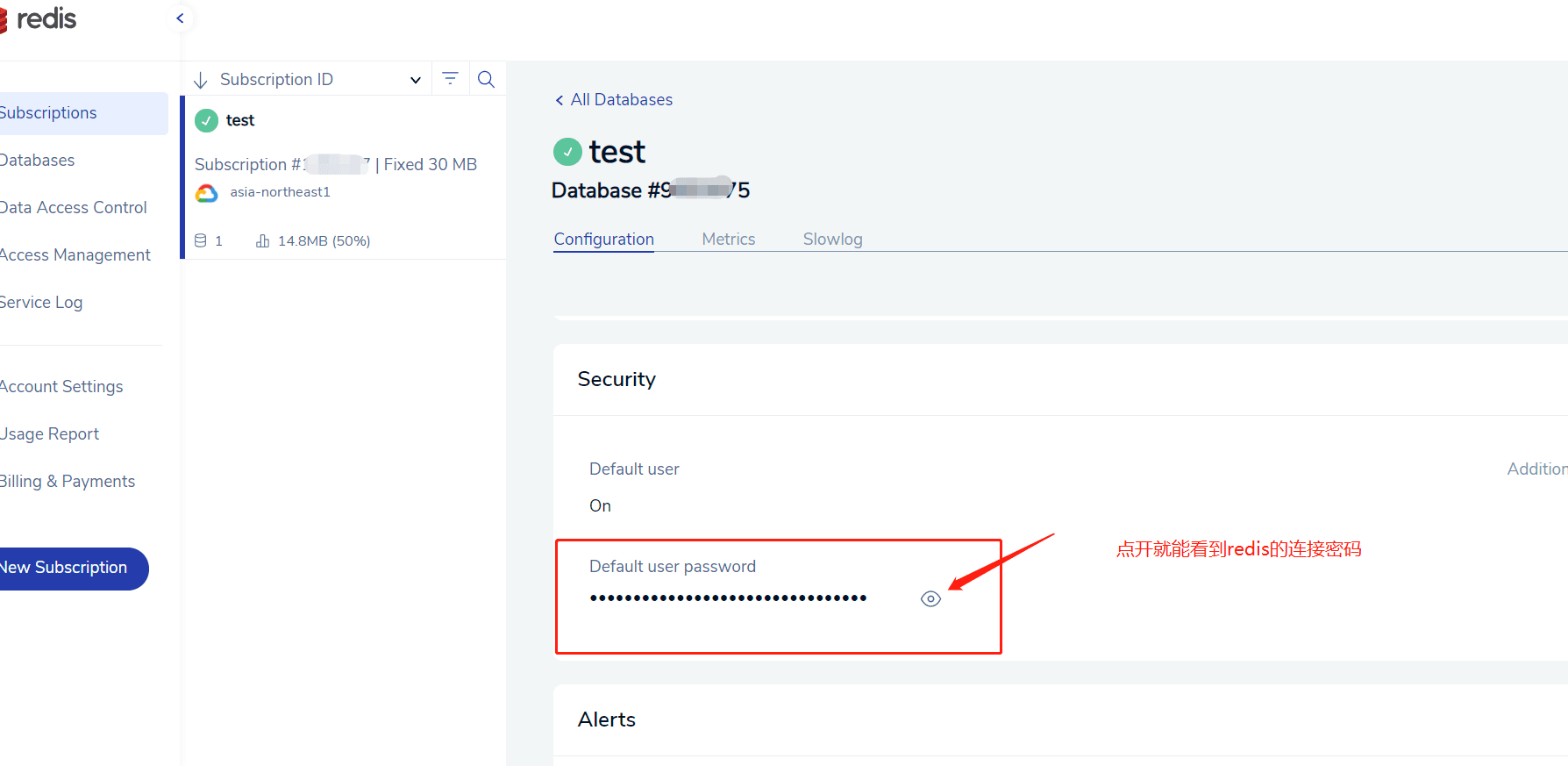The width and height of the screenshot is (1568, 766).
Task: Switch to the Configuration tab
Action: (604, 240)
